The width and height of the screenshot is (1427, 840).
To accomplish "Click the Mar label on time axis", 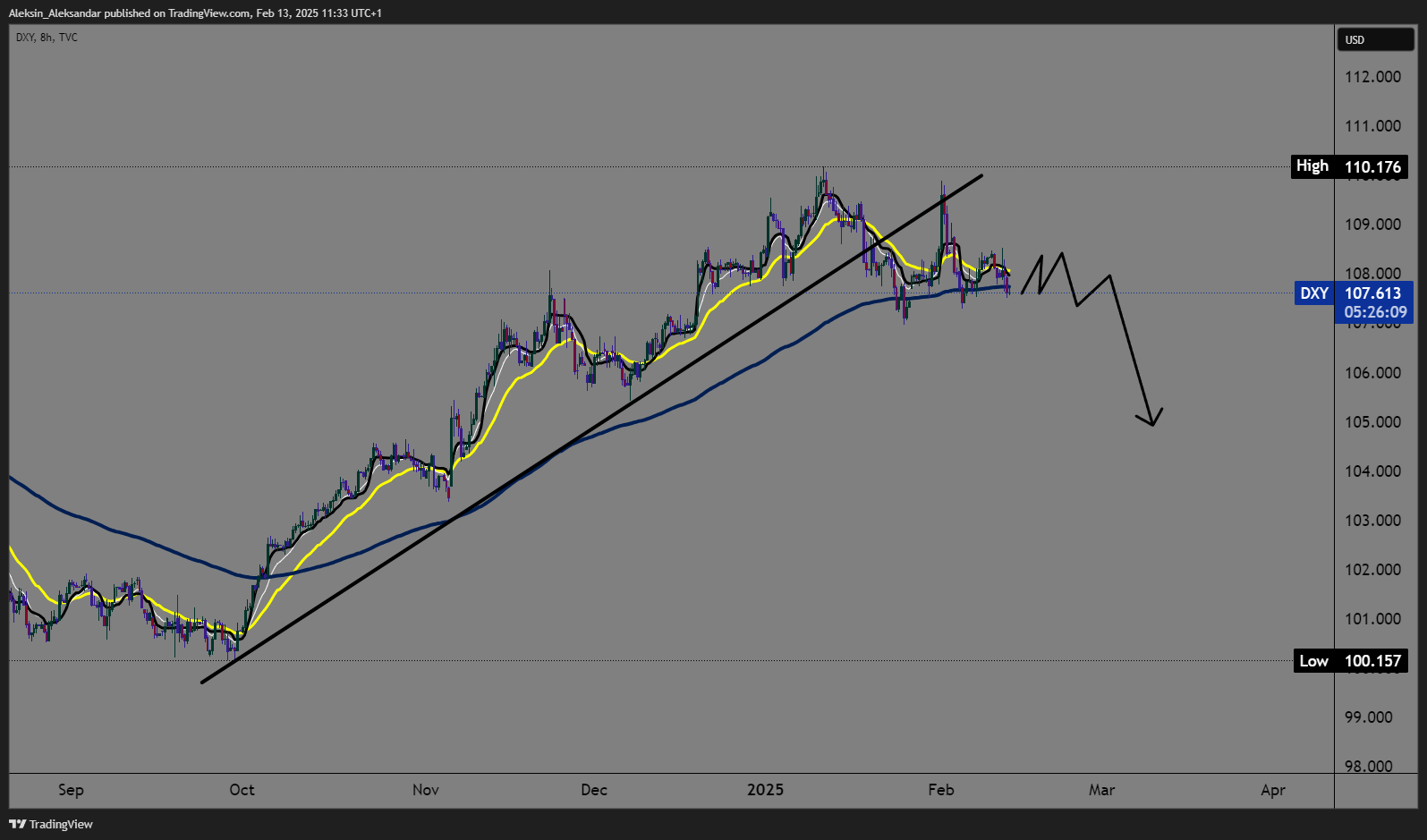I will click(x=1102, y=790).
